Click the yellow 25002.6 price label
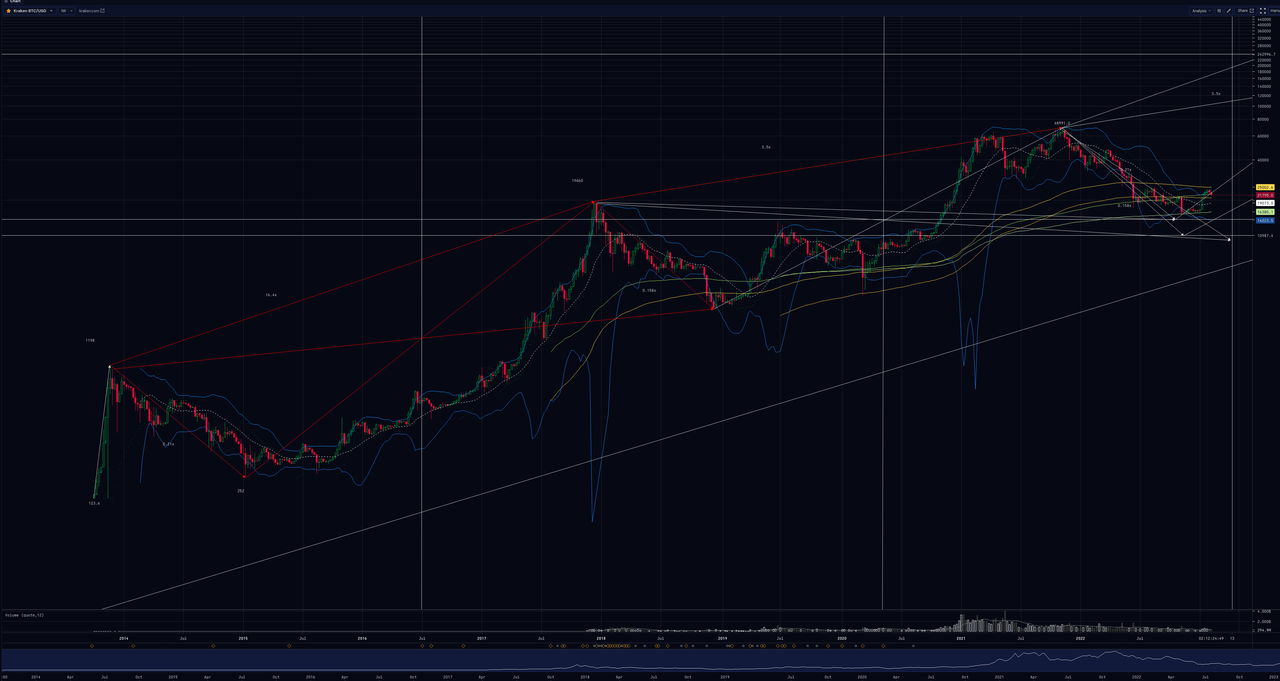The height and width of the screenshot is (681, 1280). (x=1265, y=187)
